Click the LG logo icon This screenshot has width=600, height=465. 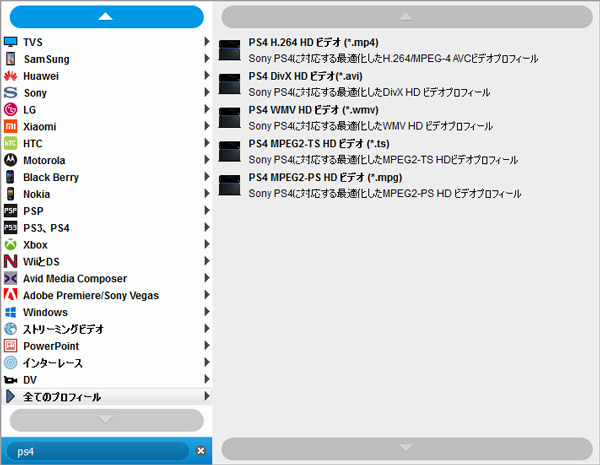click(11, 110)
